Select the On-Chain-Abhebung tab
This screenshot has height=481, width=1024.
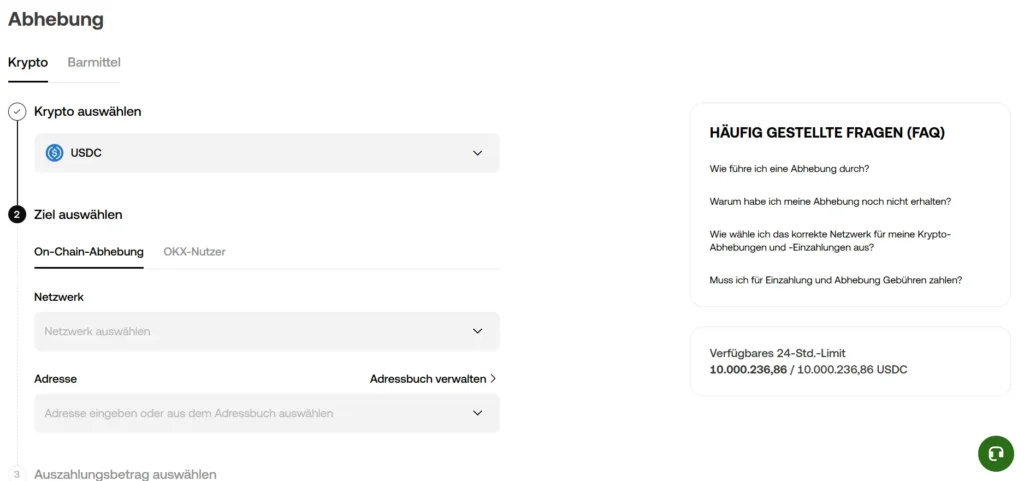click(x=89, y=251)
